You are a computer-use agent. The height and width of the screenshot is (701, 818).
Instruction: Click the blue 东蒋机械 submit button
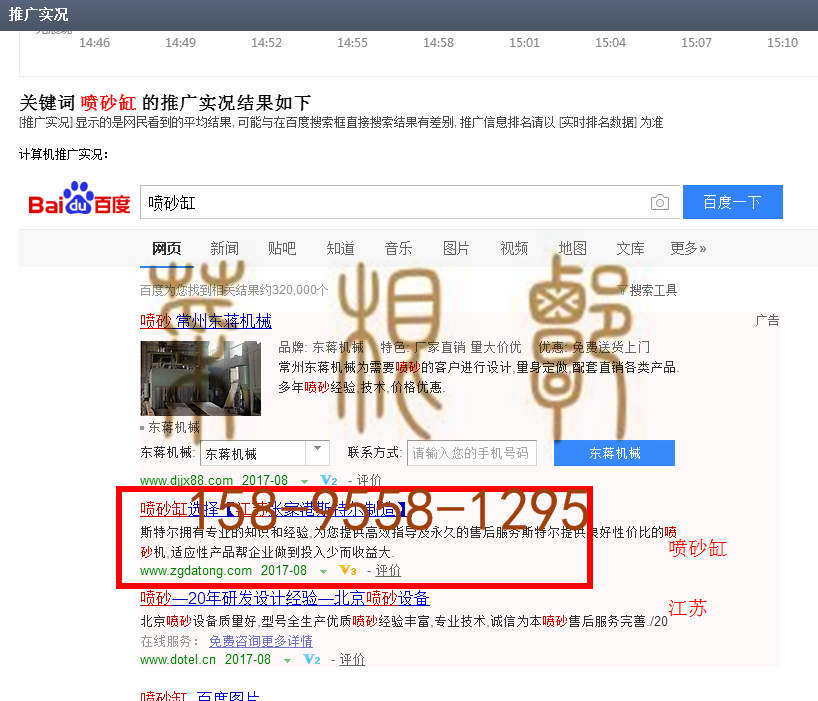614,453
